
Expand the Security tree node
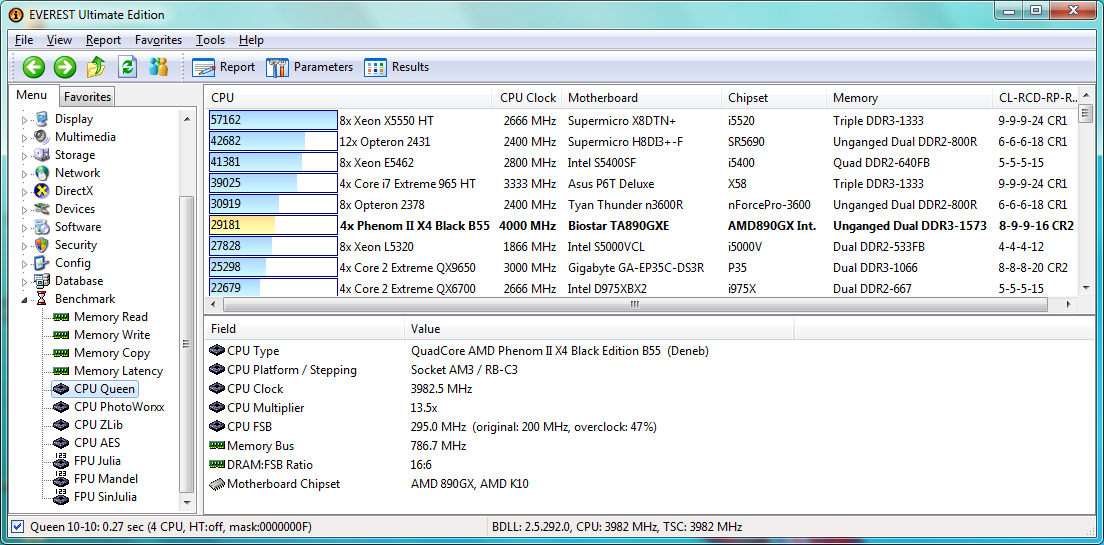(x=25, y=246)
